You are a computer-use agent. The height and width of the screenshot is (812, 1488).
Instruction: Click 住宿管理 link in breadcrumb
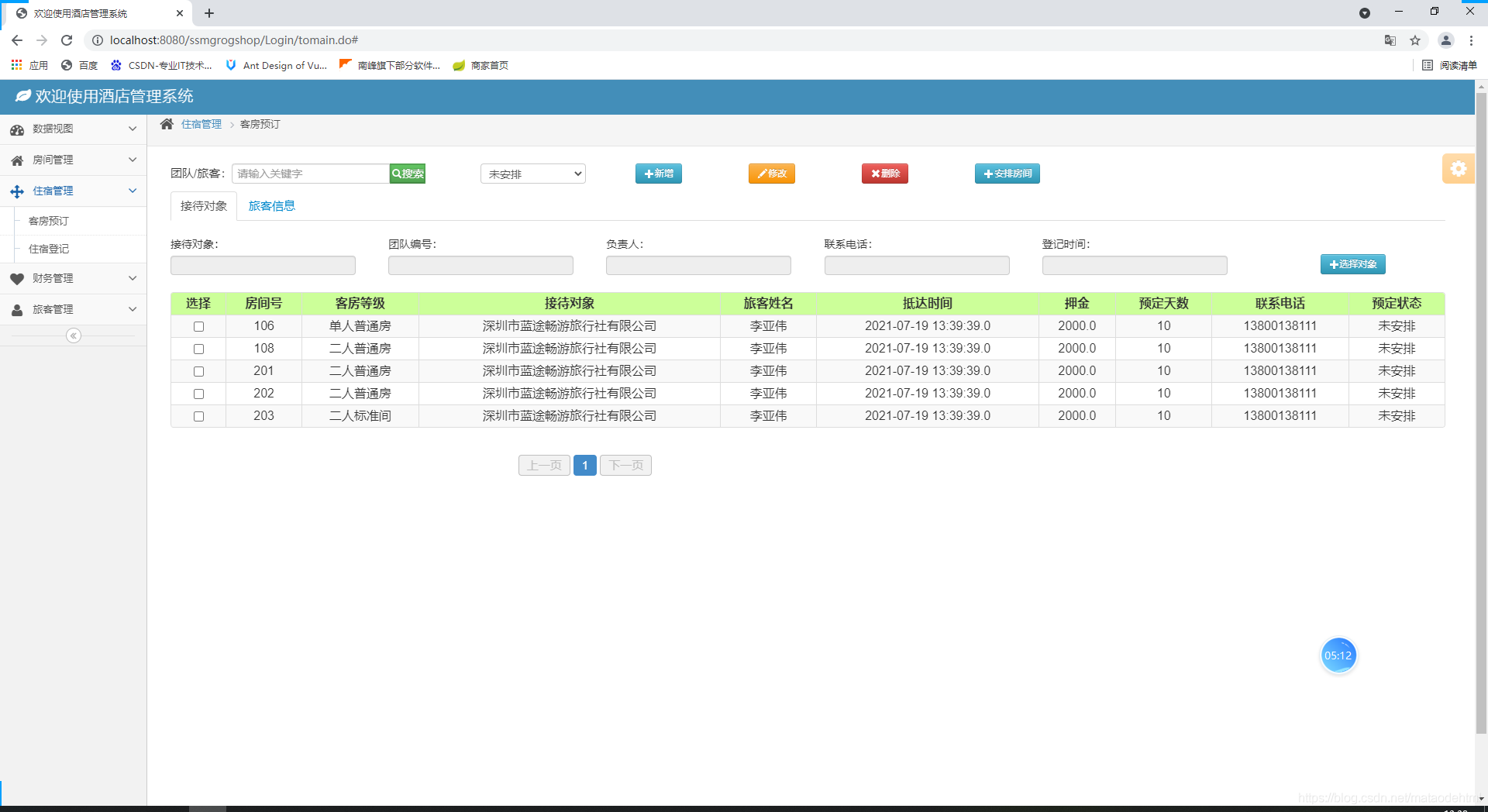201,124
